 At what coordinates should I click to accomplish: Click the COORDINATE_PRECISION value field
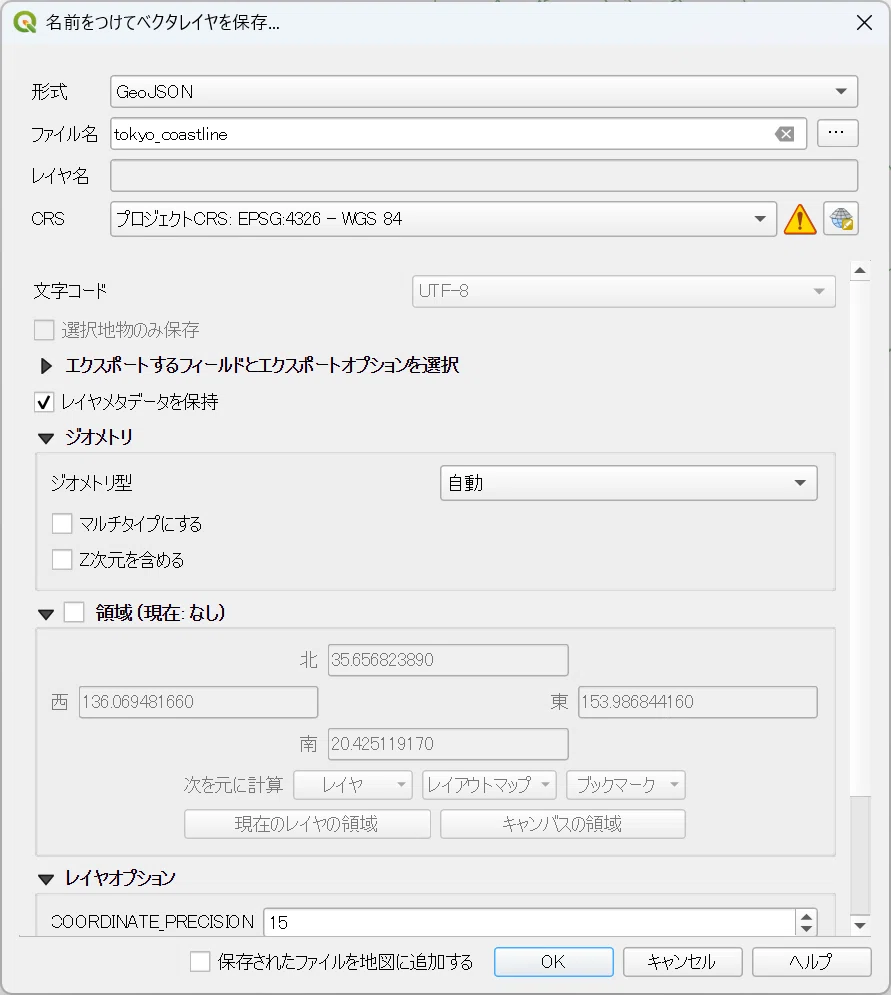(529, 922)
